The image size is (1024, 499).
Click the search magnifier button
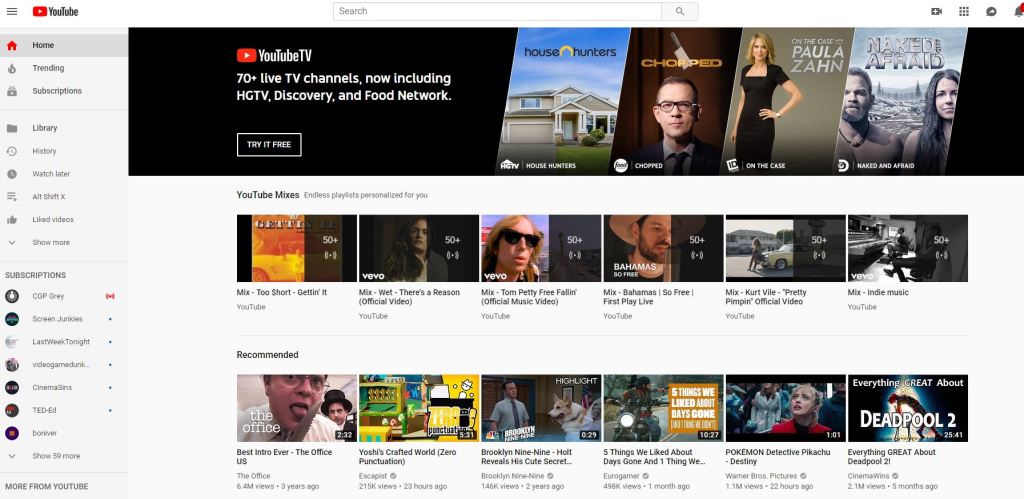click(x=680, y=11)
